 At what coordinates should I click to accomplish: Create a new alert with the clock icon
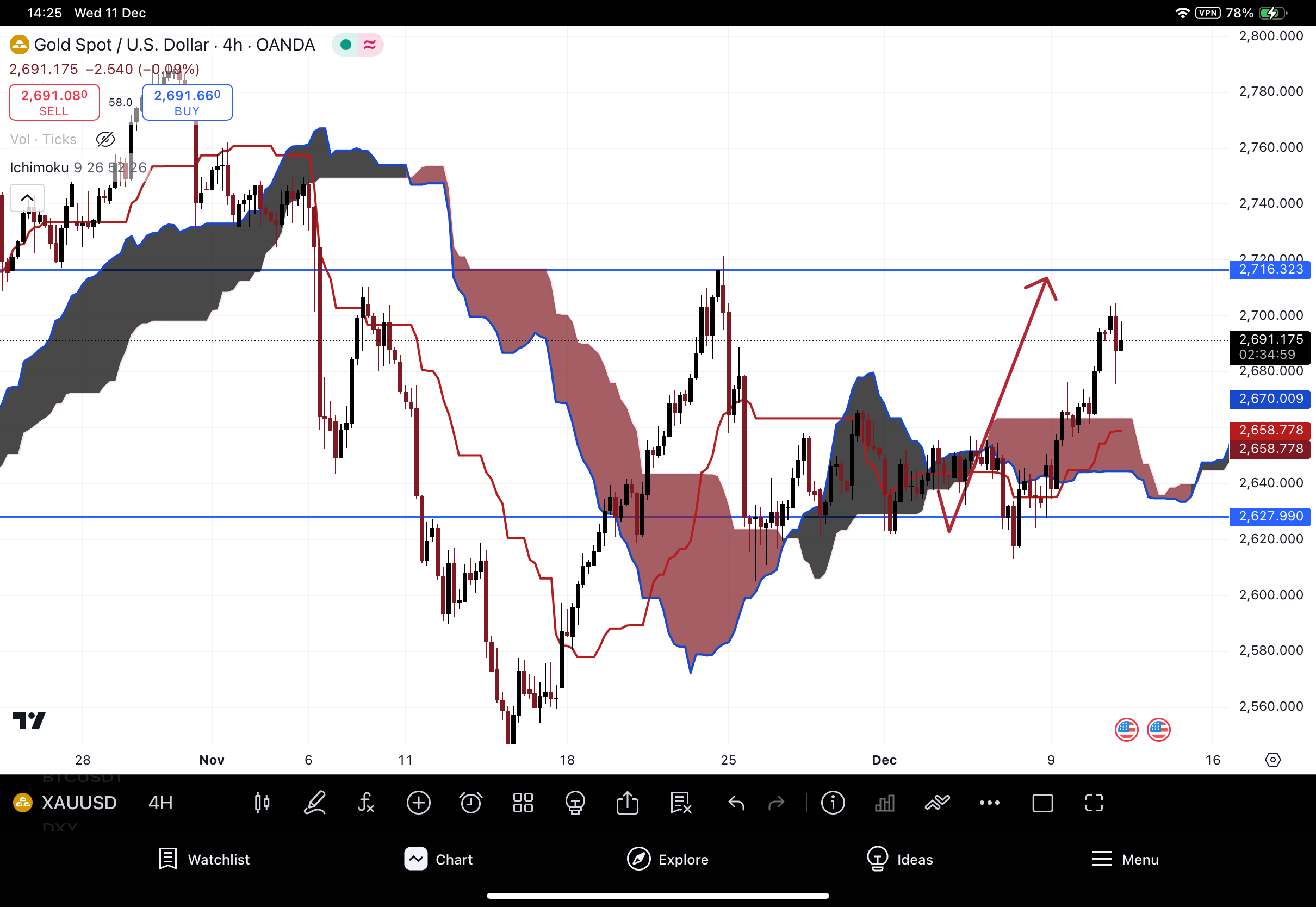[471, 803]
